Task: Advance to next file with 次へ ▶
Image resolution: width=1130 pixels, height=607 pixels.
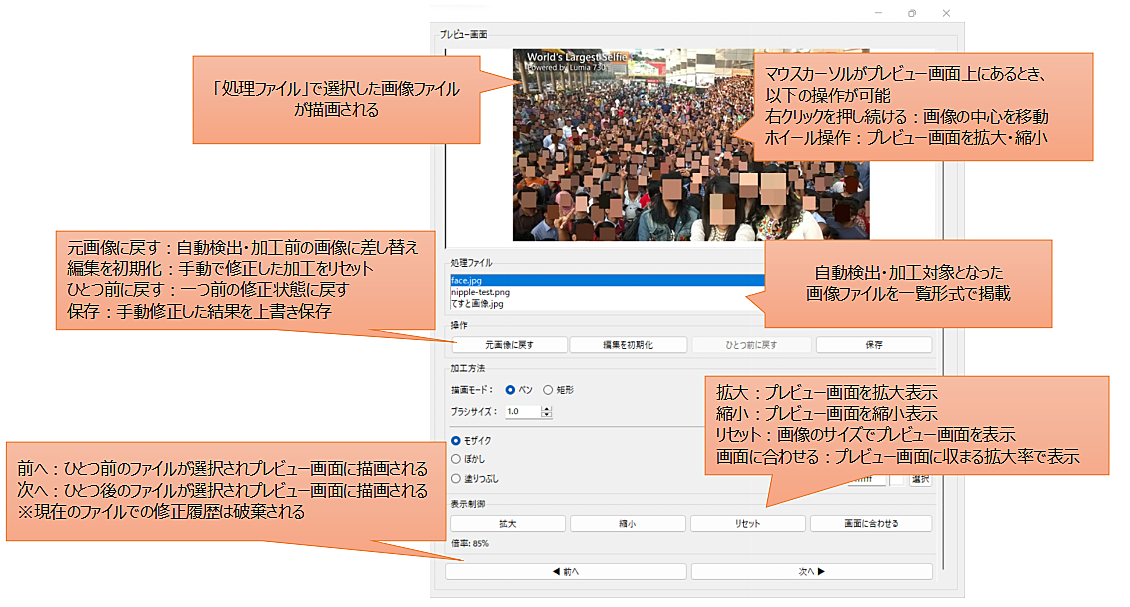Action: (811, 572)
